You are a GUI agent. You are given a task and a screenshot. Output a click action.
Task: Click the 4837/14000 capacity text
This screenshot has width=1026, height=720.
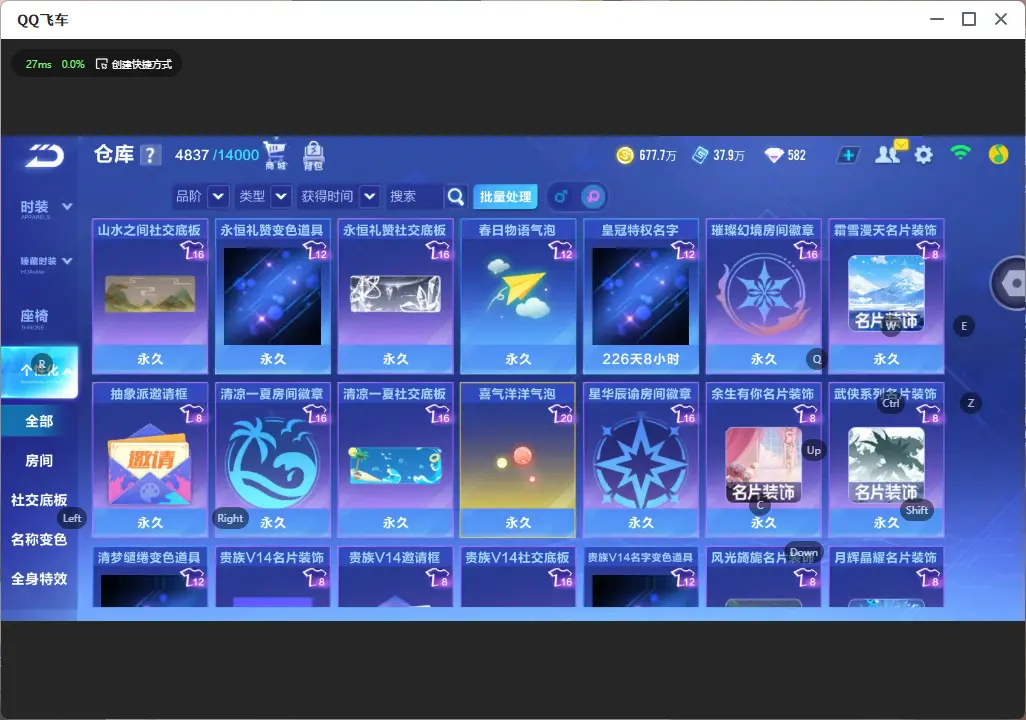pos(217,155)
